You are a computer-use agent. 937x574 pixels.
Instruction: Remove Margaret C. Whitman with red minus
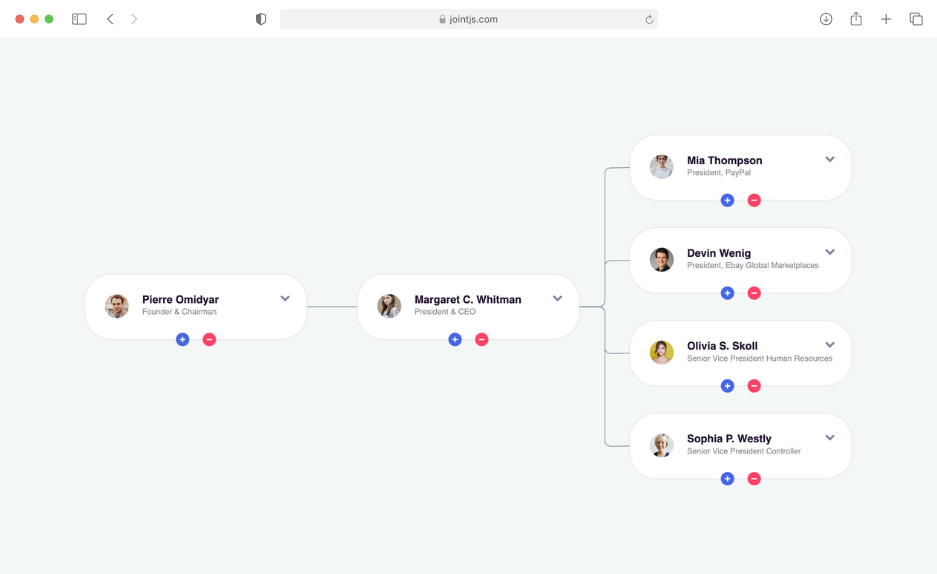[x=482, y=339]
